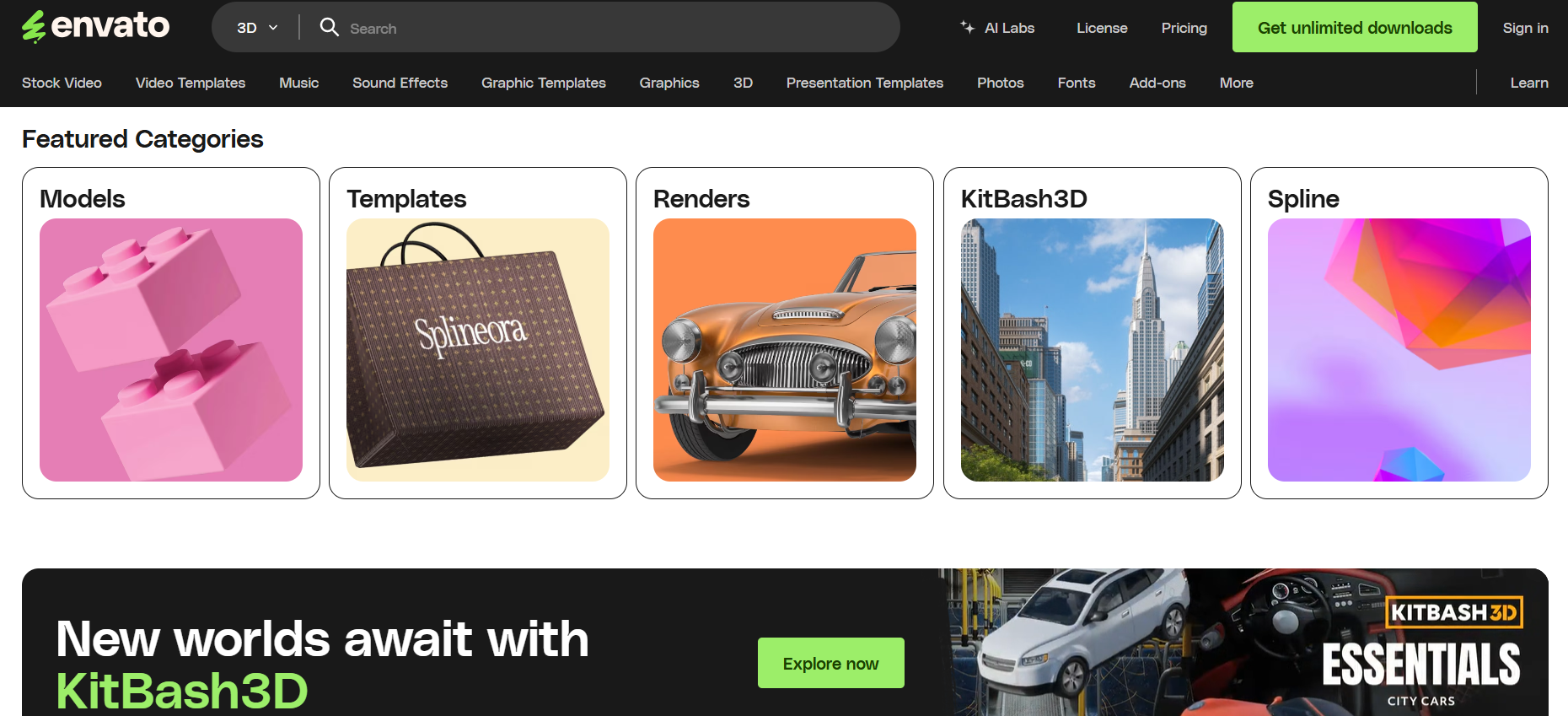Expand the More menu
Viewport: 1568px width, 716px height.
pos(1237,83)
